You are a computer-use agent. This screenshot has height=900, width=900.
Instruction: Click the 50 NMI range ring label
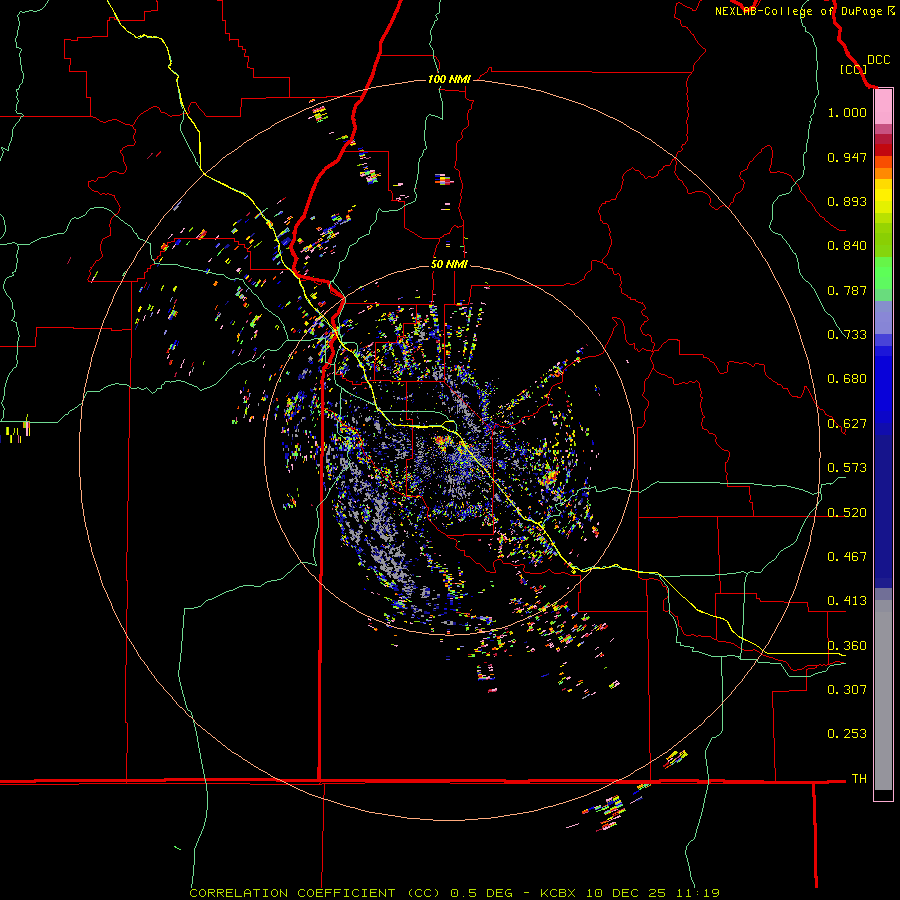449,264
